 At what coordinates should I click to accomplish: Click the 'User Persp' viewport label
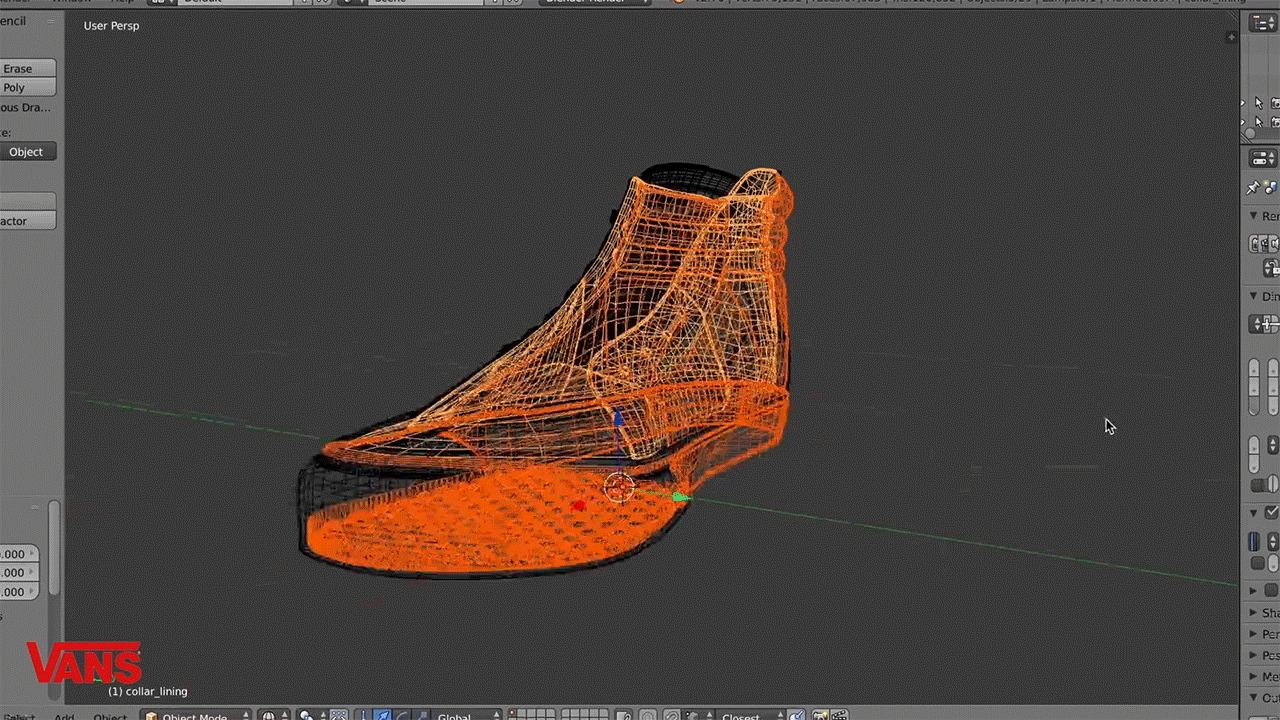point(112,26)
